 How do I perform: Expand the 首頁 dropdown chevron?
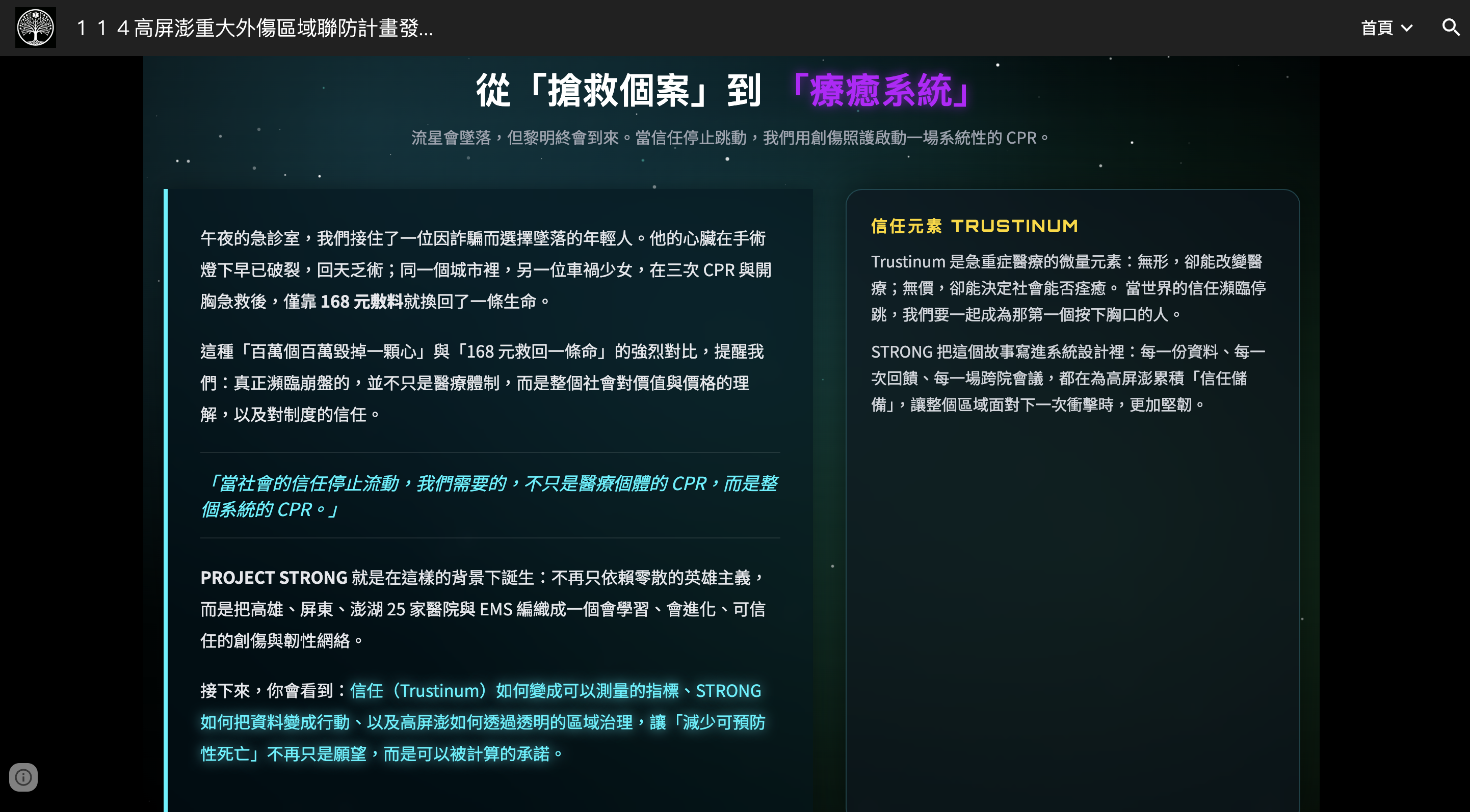(x=1407, y=28)
